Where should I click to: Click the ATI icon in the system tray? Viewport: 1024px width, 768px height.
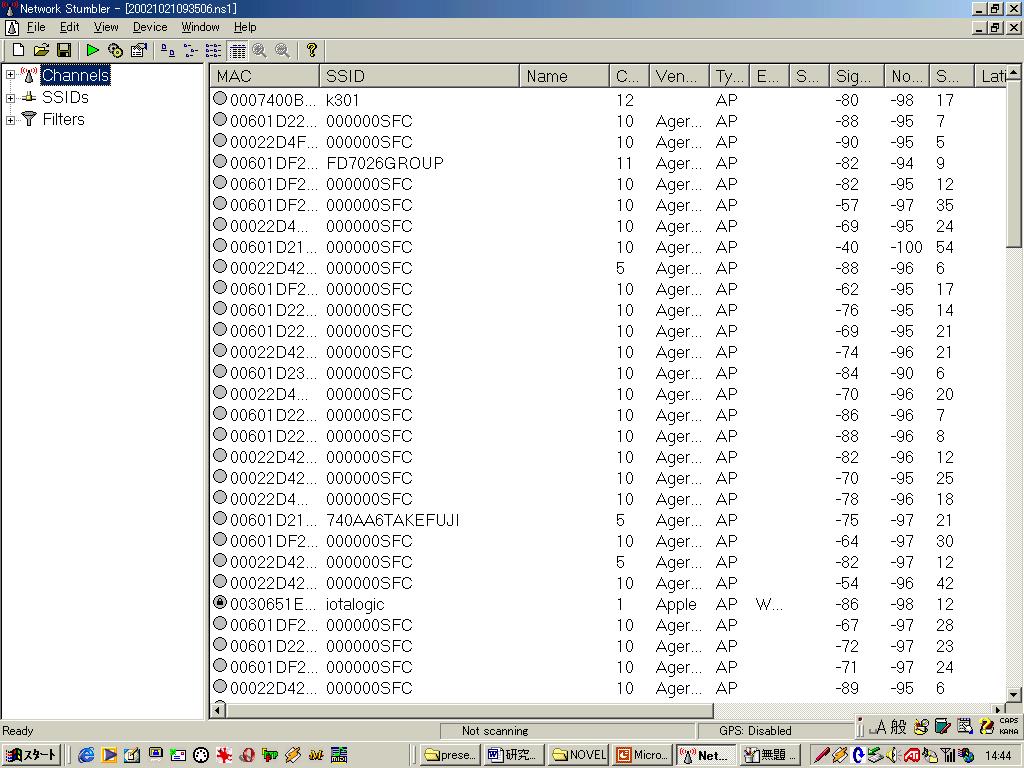[x=912, y=755]
